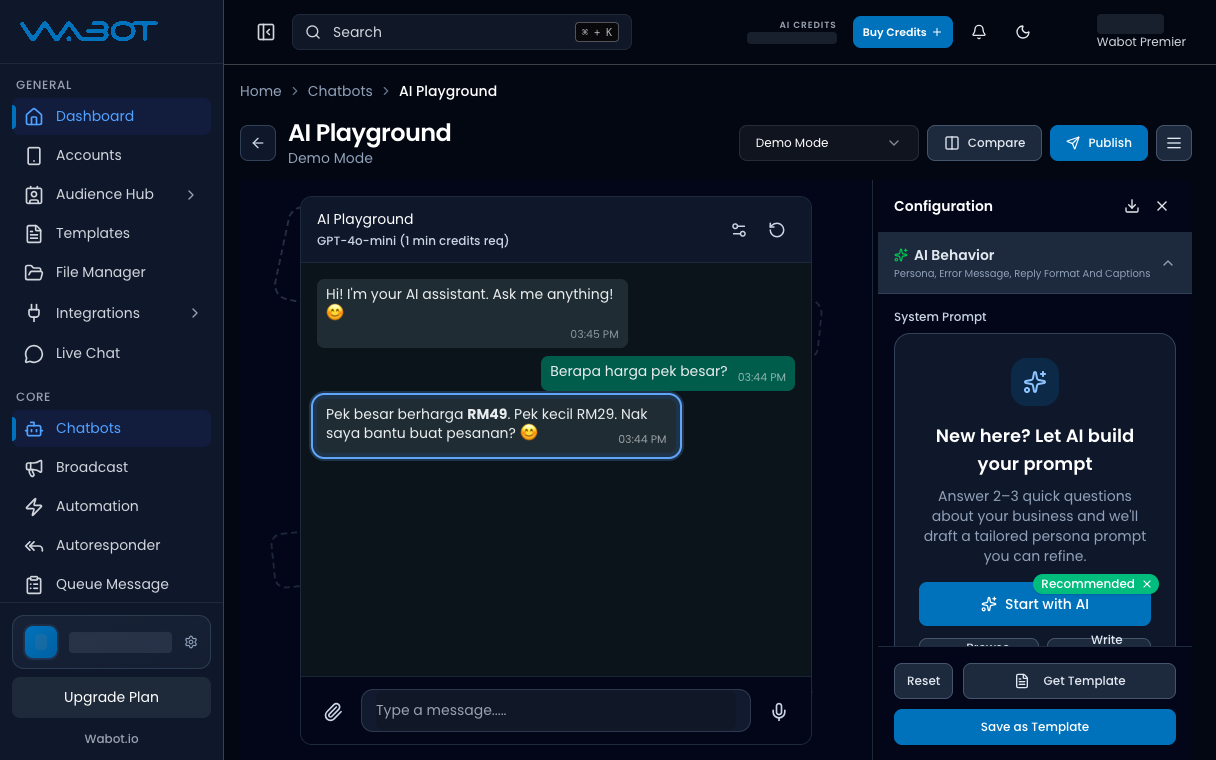Click the Wabot.io footer link
This screenshot has width=1216, height=760.
pos(111,739)
